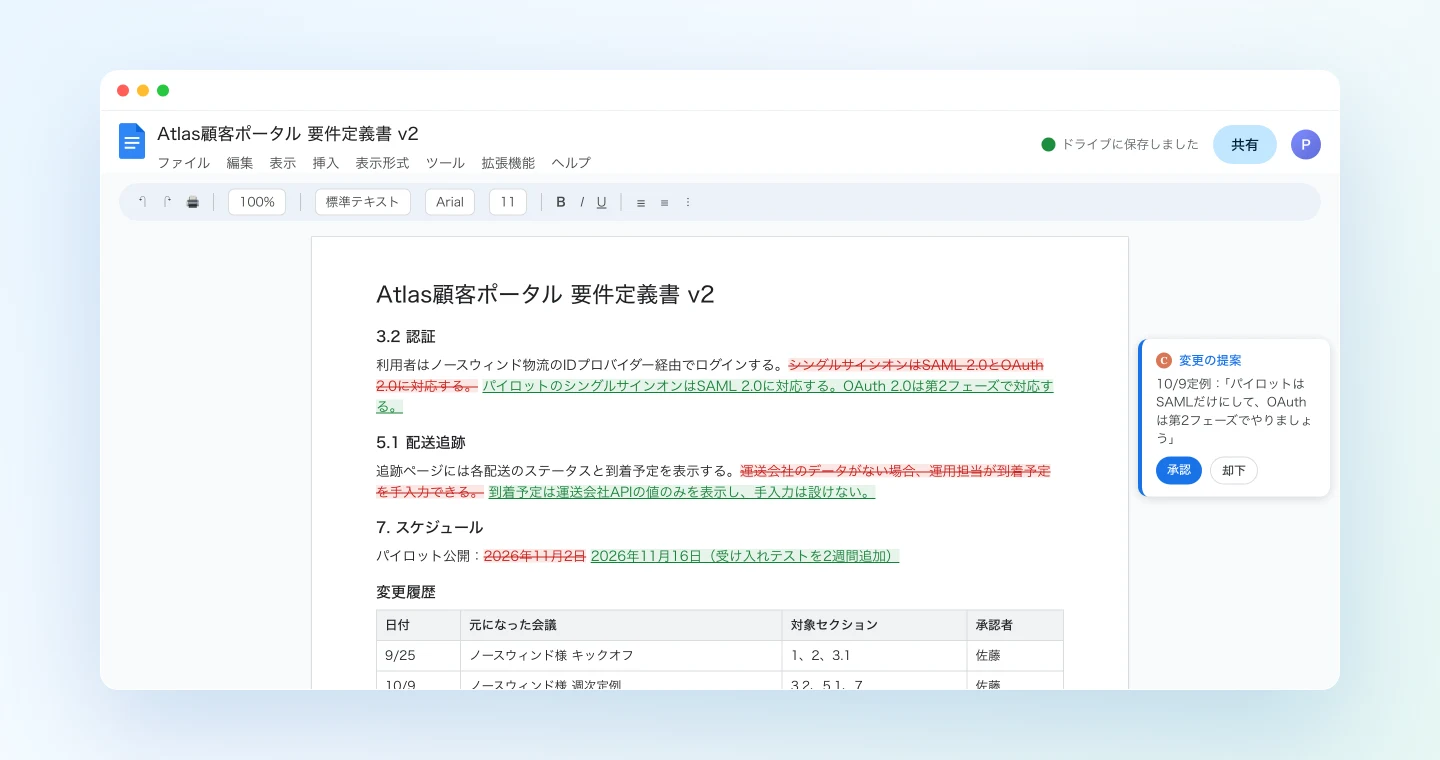1440x760 pixels.
Task: Click the blue Docs document icon
Action: (132, 141)
